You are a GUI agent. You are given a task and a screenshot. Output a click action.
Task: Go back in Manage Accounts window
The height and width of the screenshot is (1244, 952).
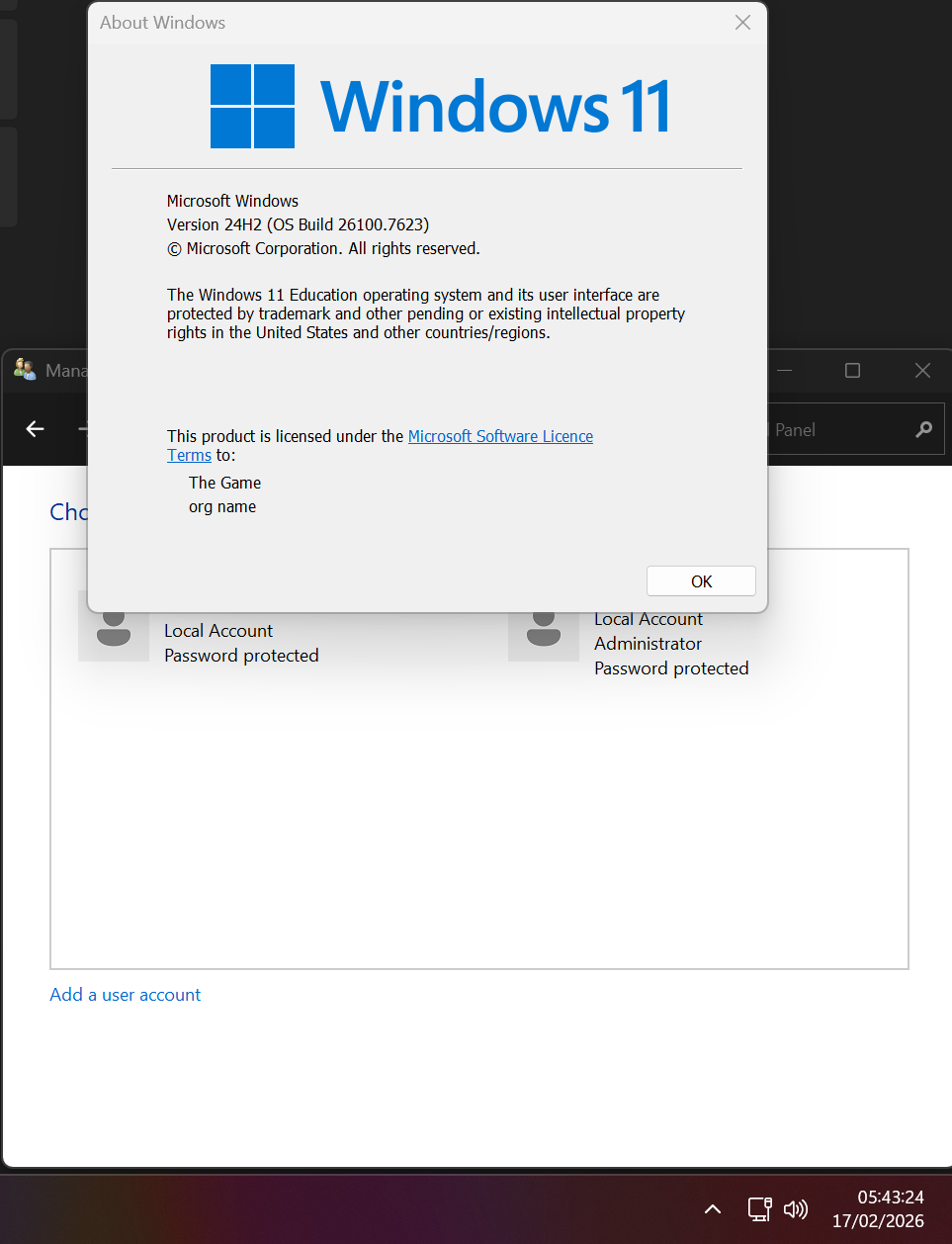36,428
